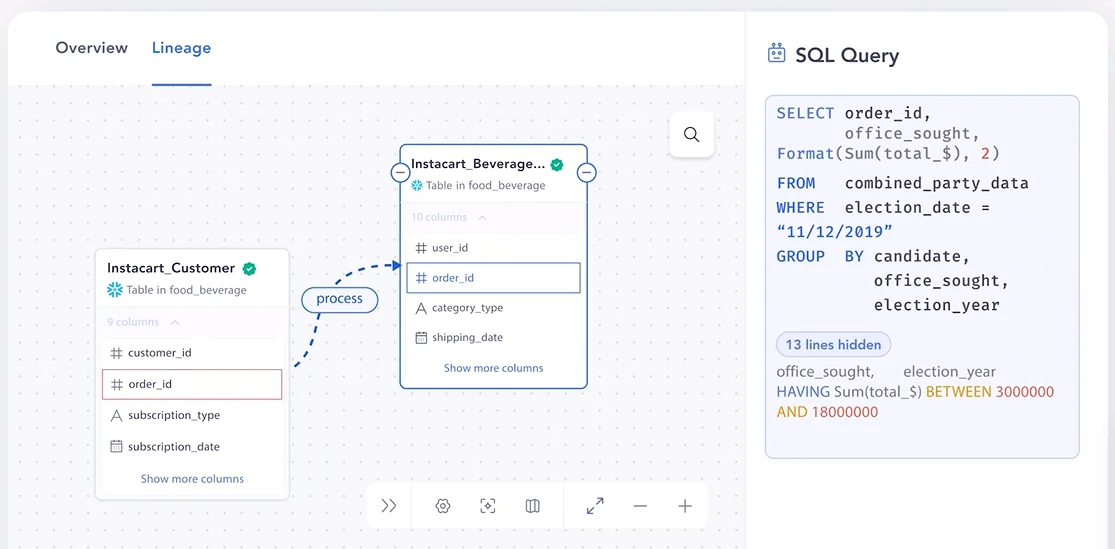Screen dimensions: 1115x549
Task: Zoom in with the plus icon
Action: [685, 506]
